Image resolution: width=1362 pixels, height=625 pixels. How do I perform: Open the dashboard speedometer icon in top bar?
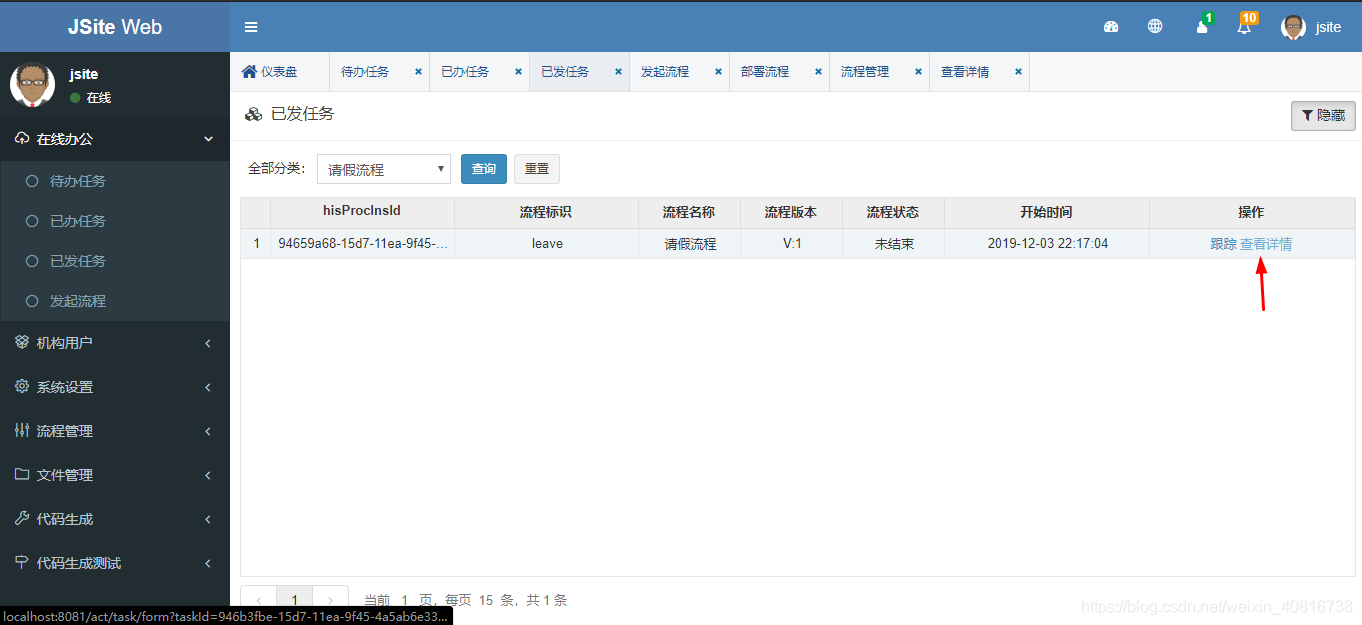tap(1111, 27)
